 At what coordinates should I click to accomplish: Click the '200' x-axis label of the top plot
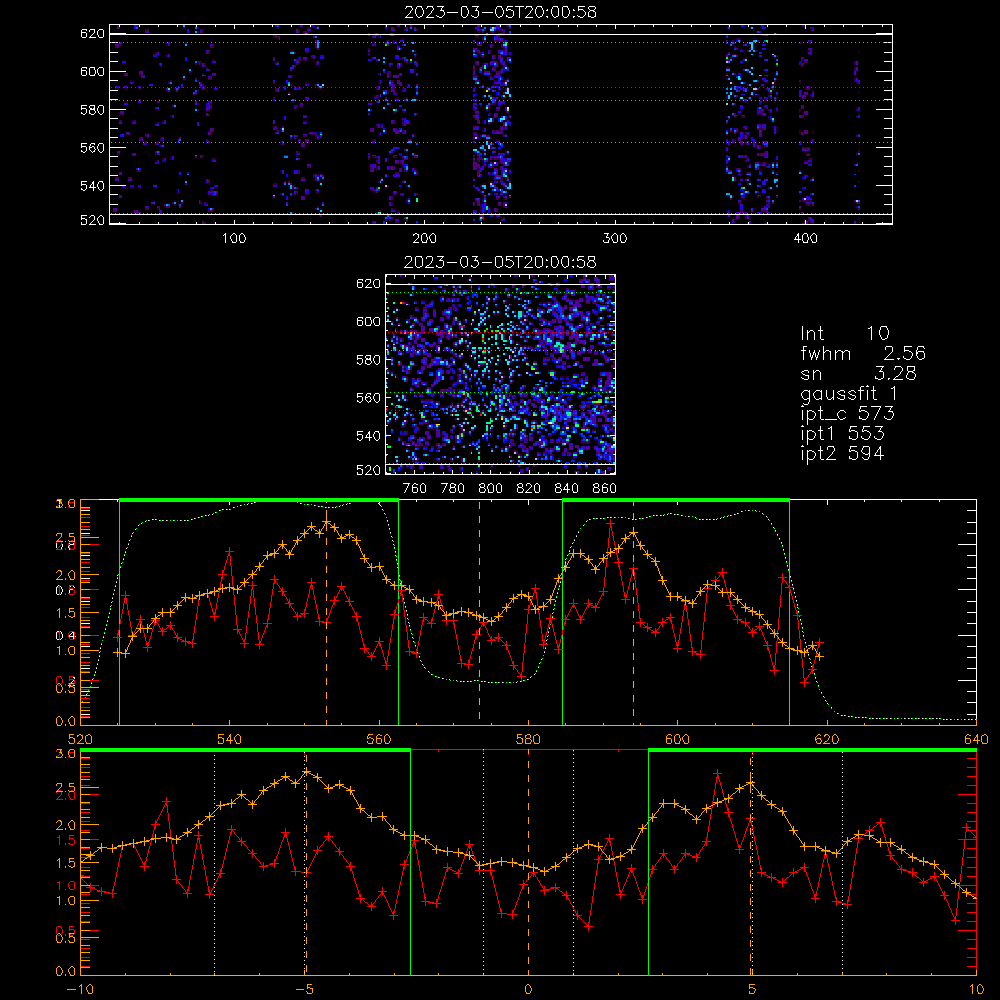[424, 239]
